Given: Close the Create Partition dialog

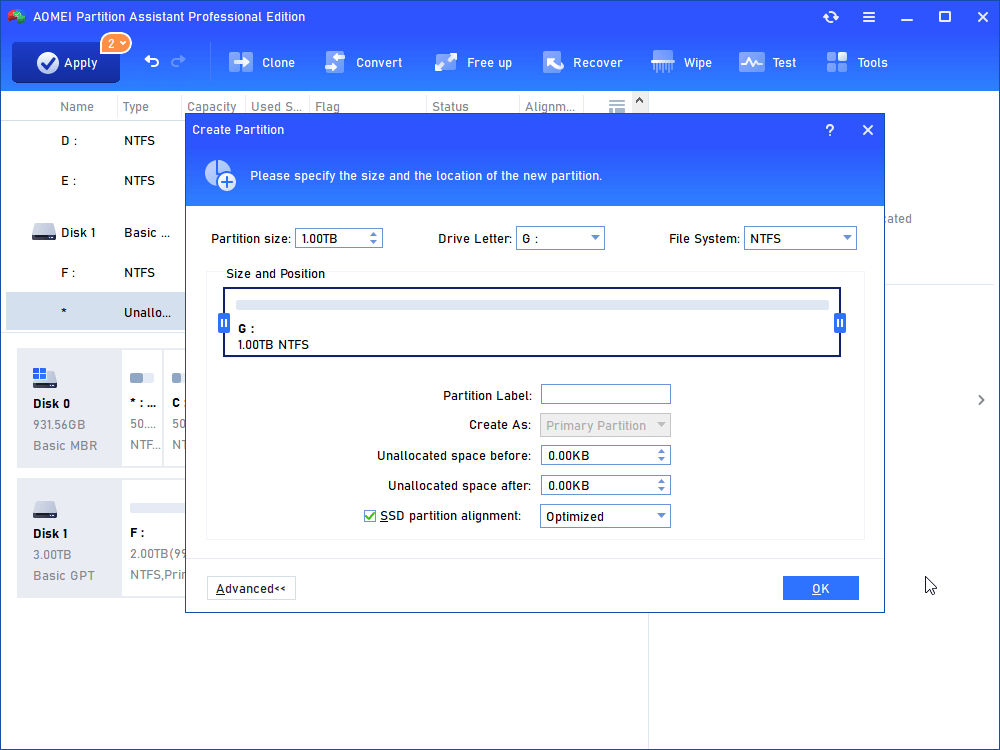Looking at the screenshot, I should tap(868, 130).
